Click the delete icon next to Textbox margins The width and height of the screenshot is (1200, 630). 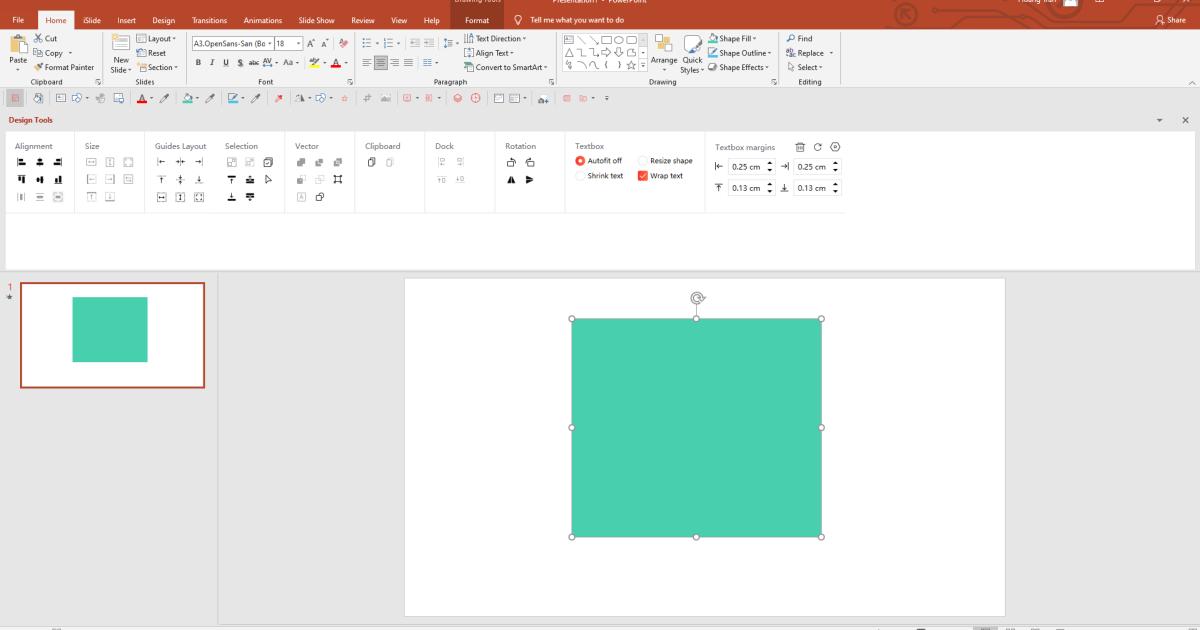coord(799,146)
